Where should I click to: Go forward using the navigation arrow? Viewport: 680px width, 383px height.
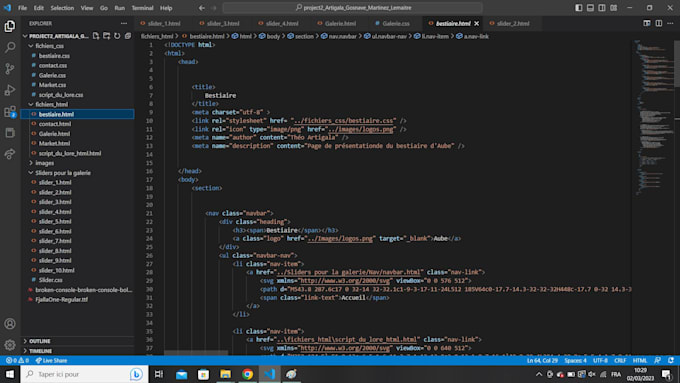tap(213, 8)
